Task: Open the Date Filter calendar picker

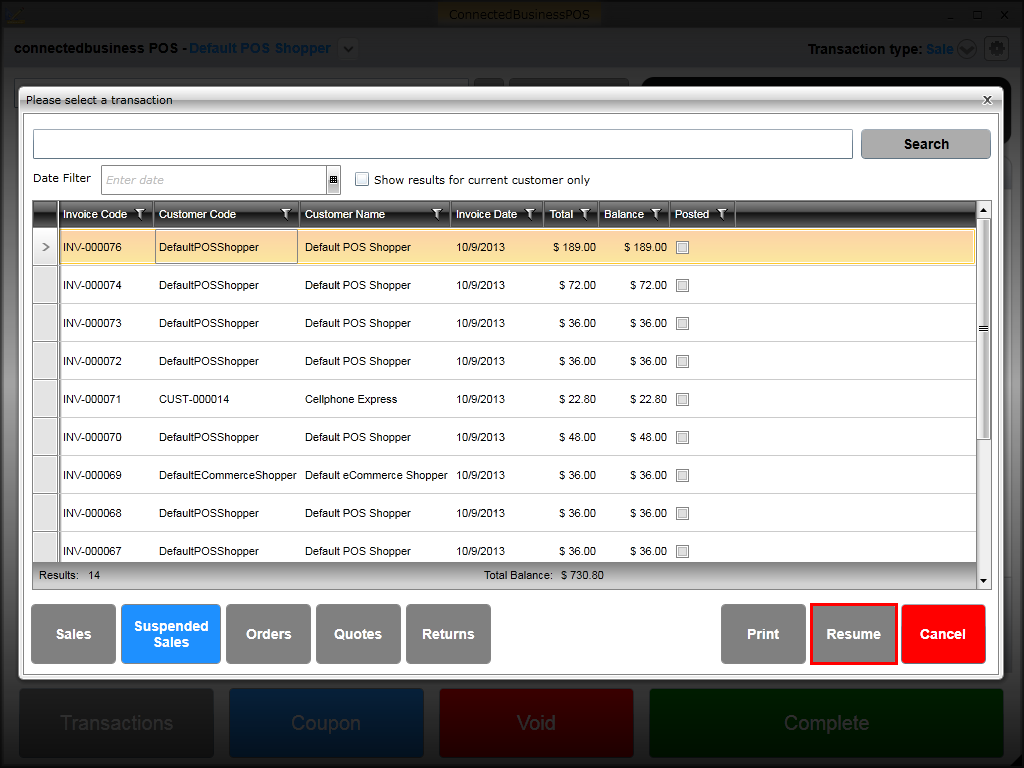Action: 333,180
